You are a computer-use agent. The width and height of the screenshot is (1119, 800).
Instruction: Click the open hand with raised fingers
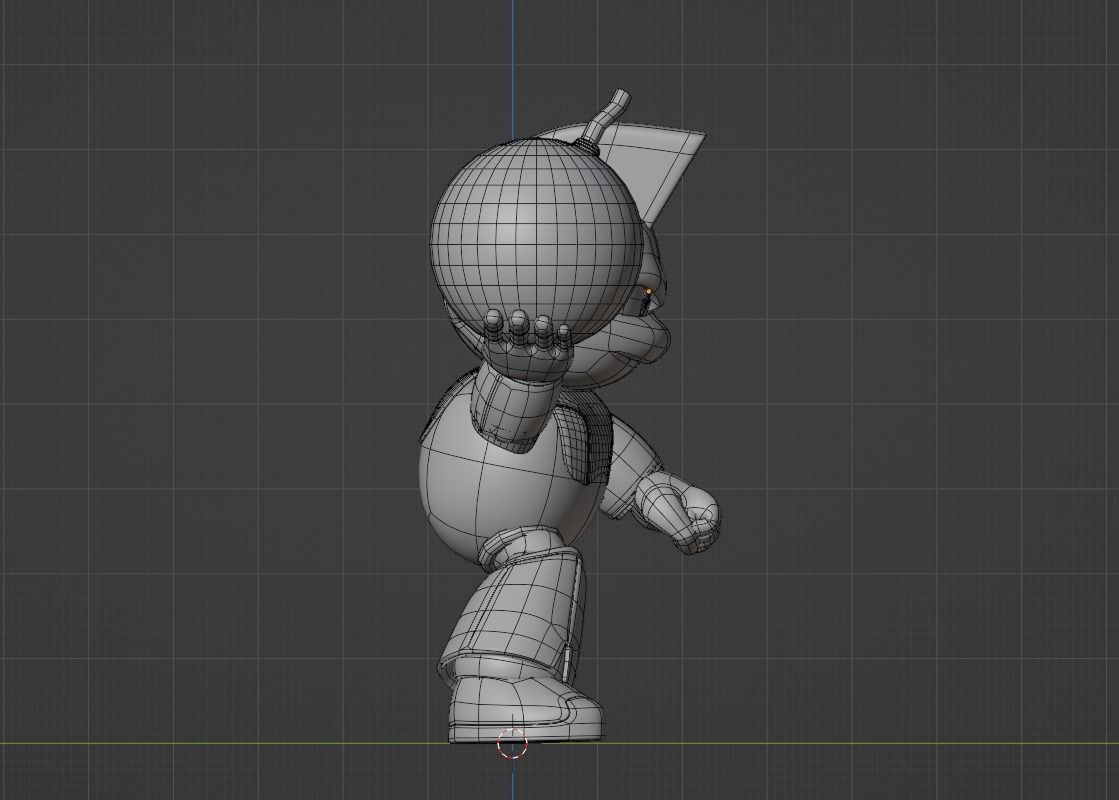(x=527, y=345)
